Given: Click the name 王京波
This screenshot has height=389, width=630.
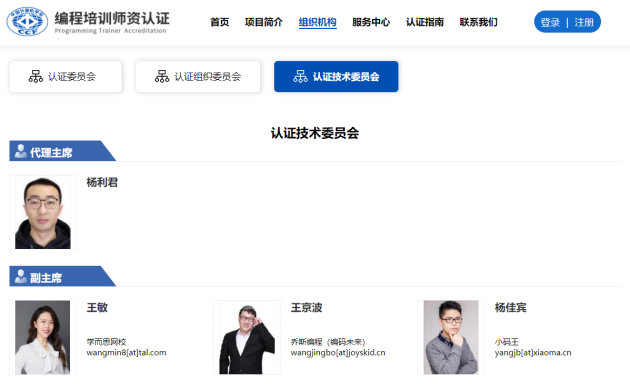Looking at the screenshot, I should (x=307, y=308).
